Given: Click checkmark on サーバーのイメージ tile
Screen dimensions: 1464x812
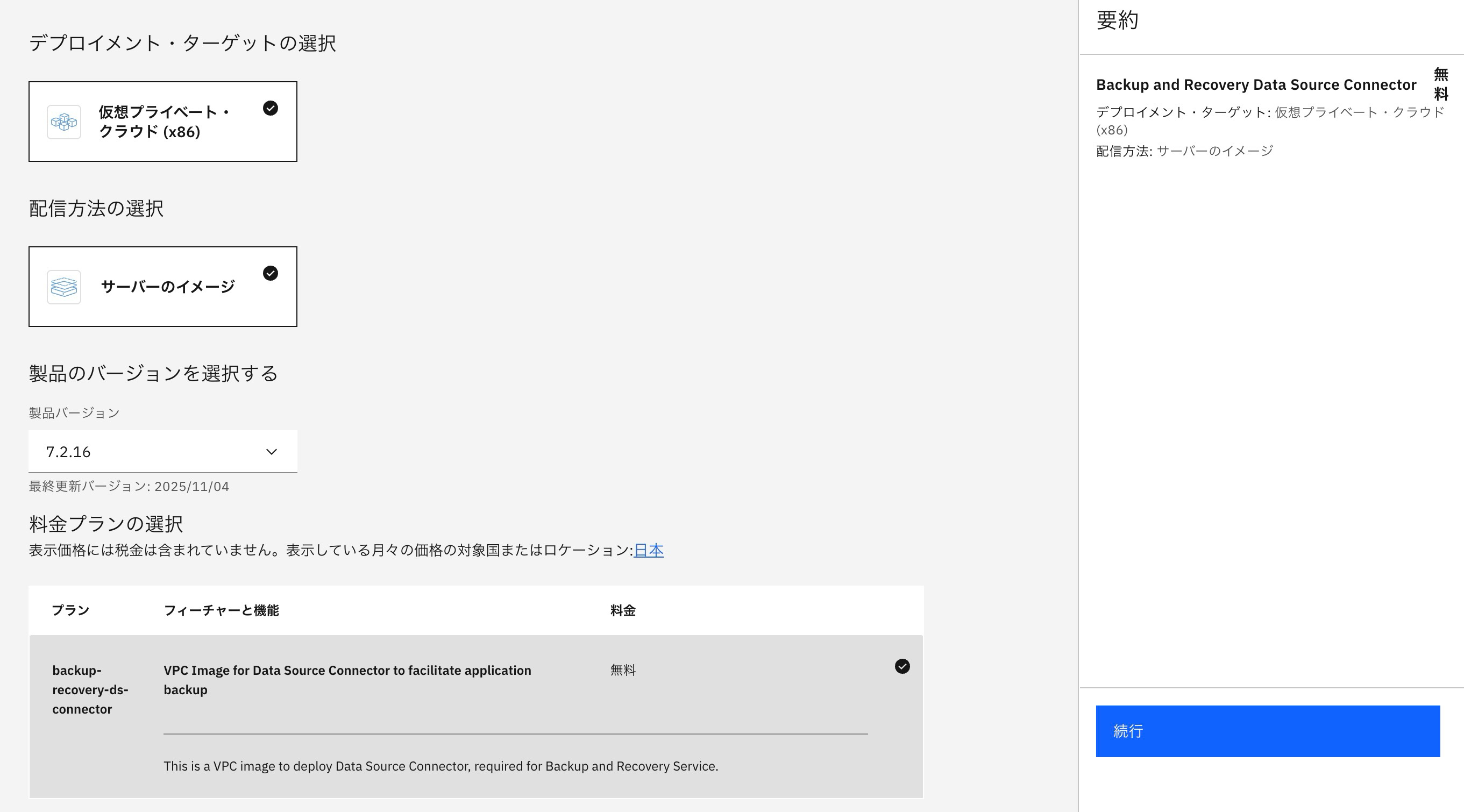Looking at the screenshot, I should pyautogui.click(x=271, y=273).
